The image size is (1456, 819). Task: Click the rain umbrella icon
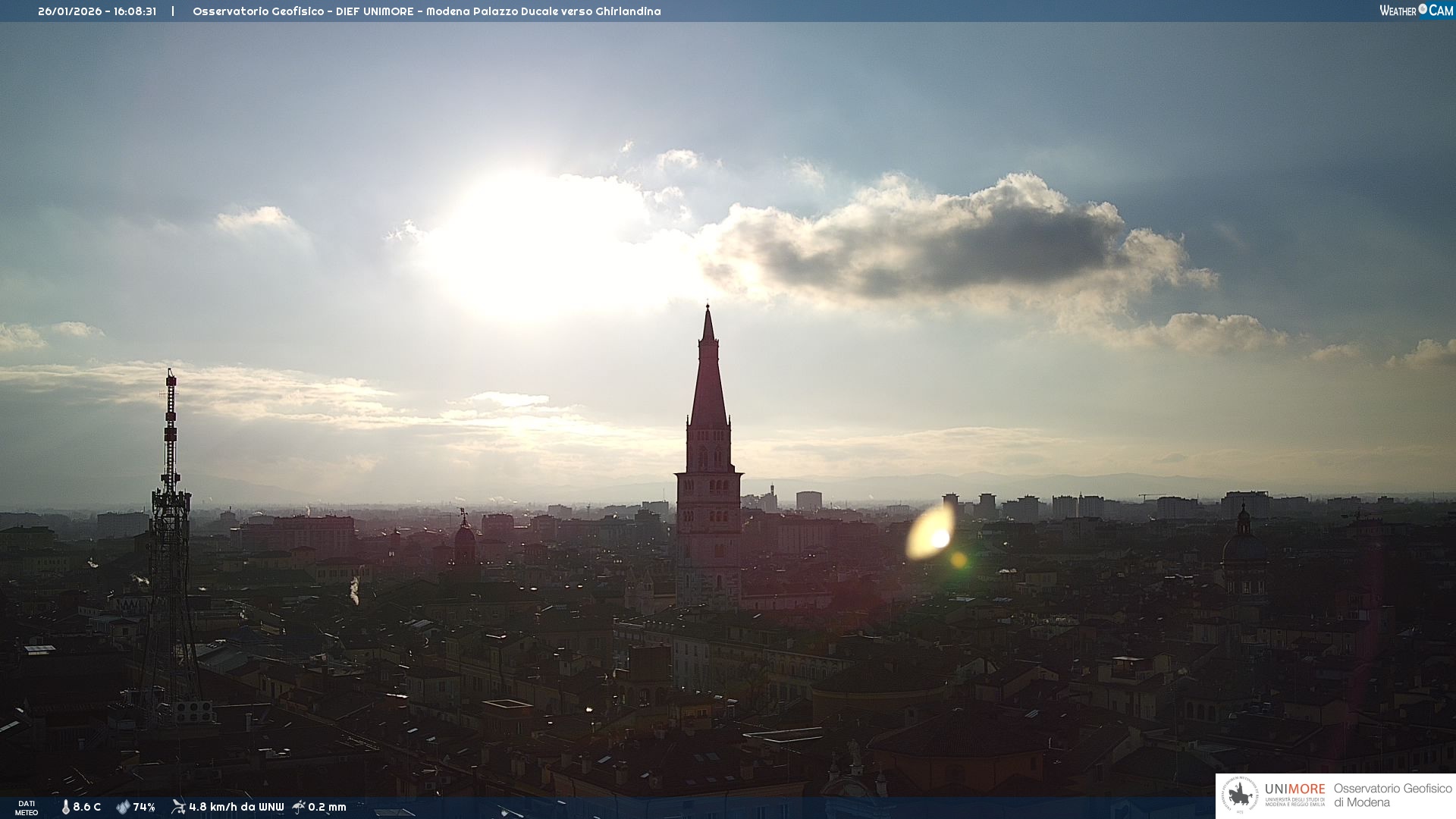click(x=299, y=807)
